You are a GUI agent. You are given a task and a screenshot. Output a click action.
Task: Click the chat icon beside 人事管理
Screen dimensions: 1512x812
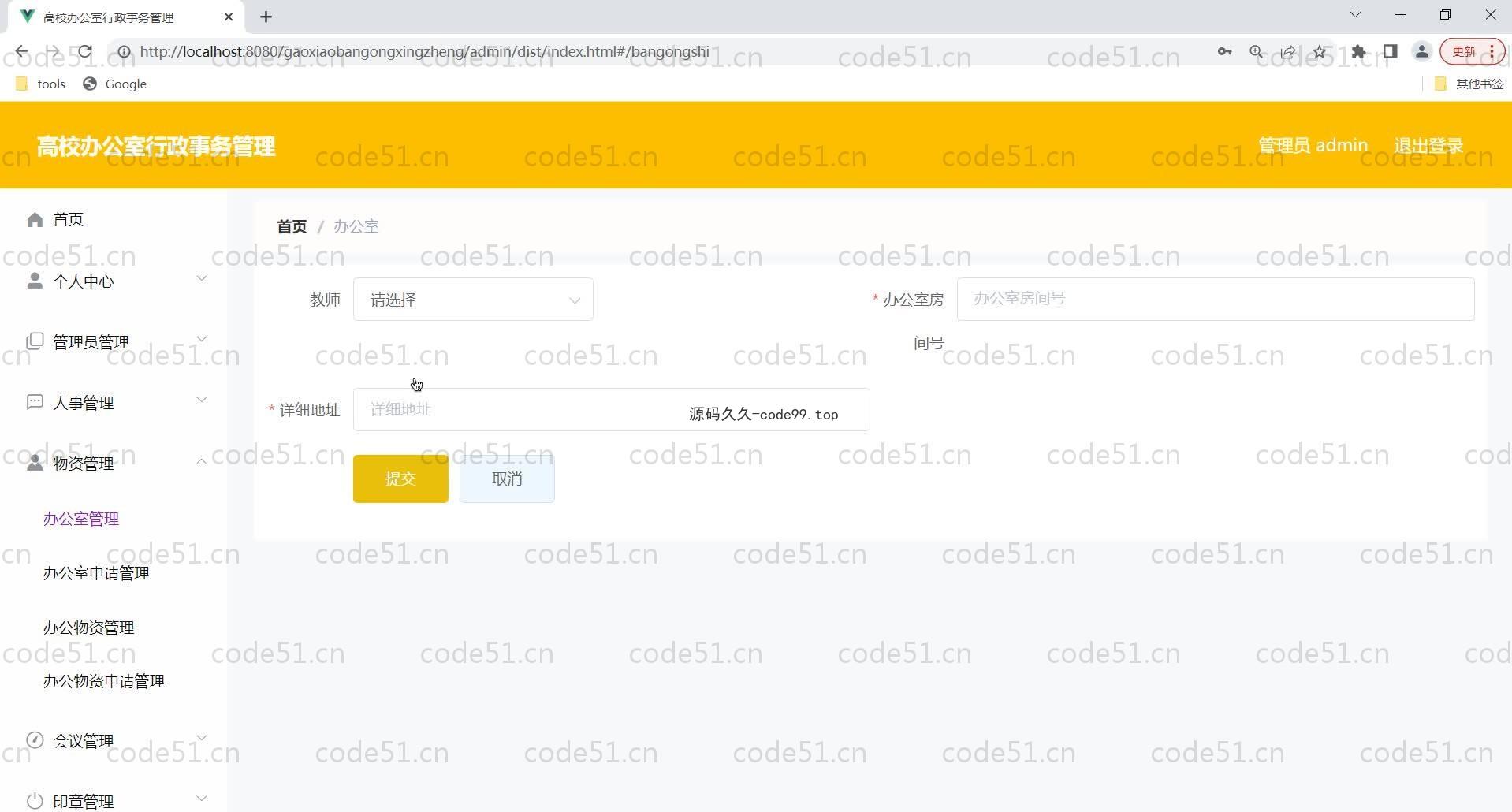35,402
